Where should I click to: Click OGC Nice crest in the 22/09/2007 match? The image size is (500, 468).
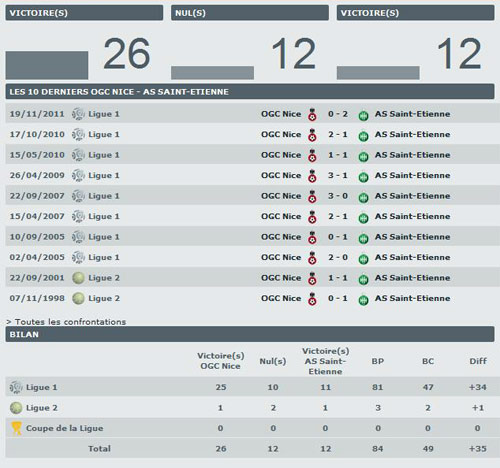point(312,196)
